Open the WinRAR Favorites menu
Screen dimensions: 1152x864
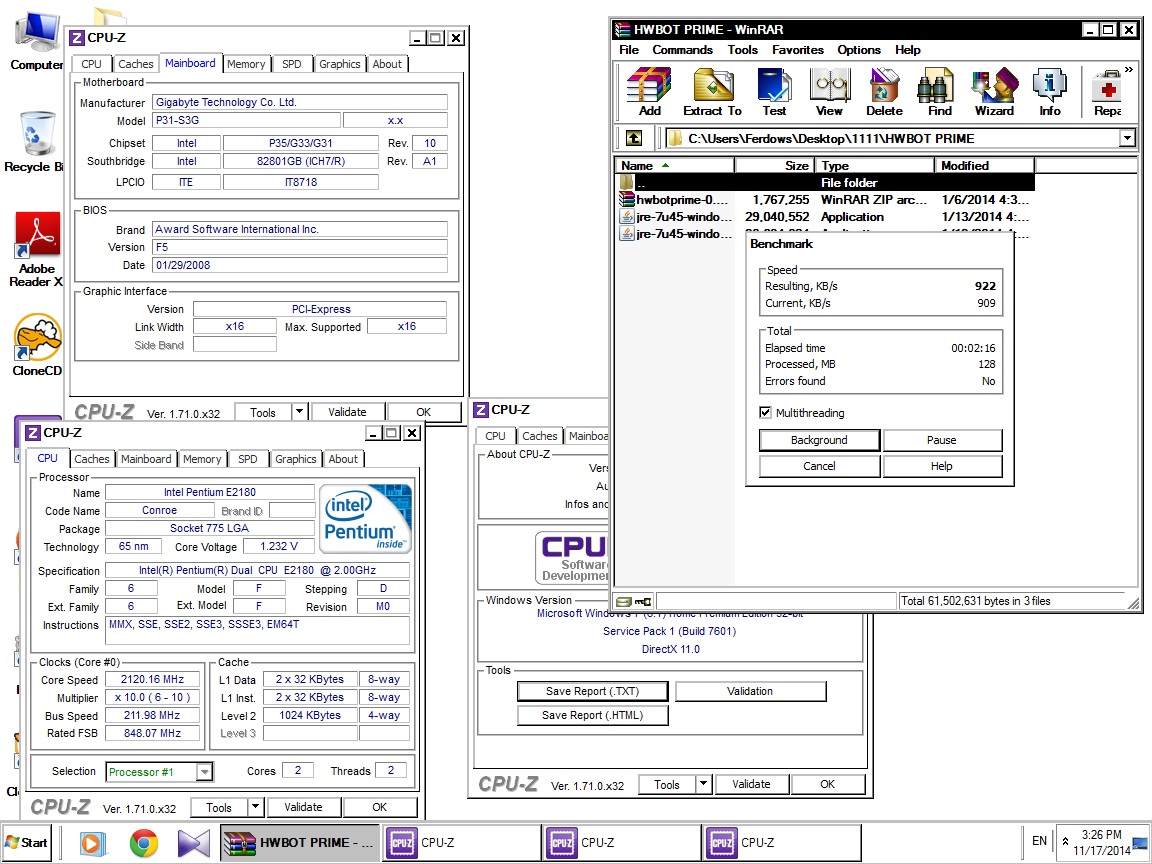798,50
